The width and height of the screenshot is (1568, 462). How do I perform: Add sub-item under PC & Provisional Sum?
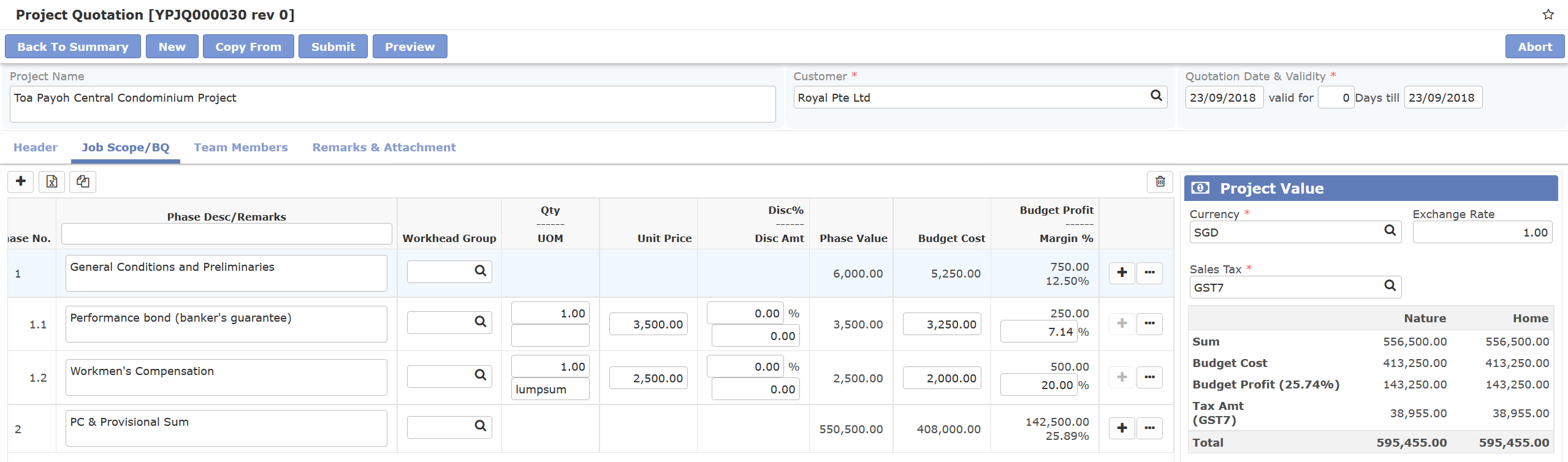(1122, 428)
